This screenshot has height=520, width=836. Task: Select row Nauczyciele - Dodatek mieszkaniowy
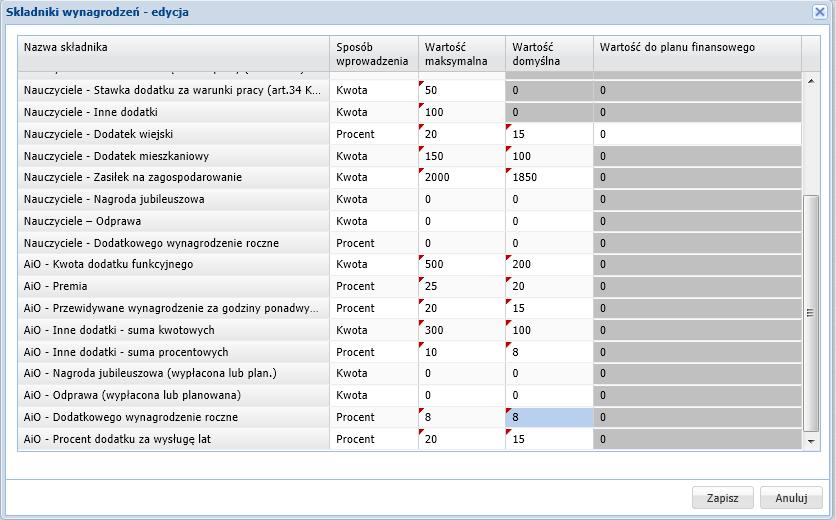pyautogui.click(x=409, y=156)
